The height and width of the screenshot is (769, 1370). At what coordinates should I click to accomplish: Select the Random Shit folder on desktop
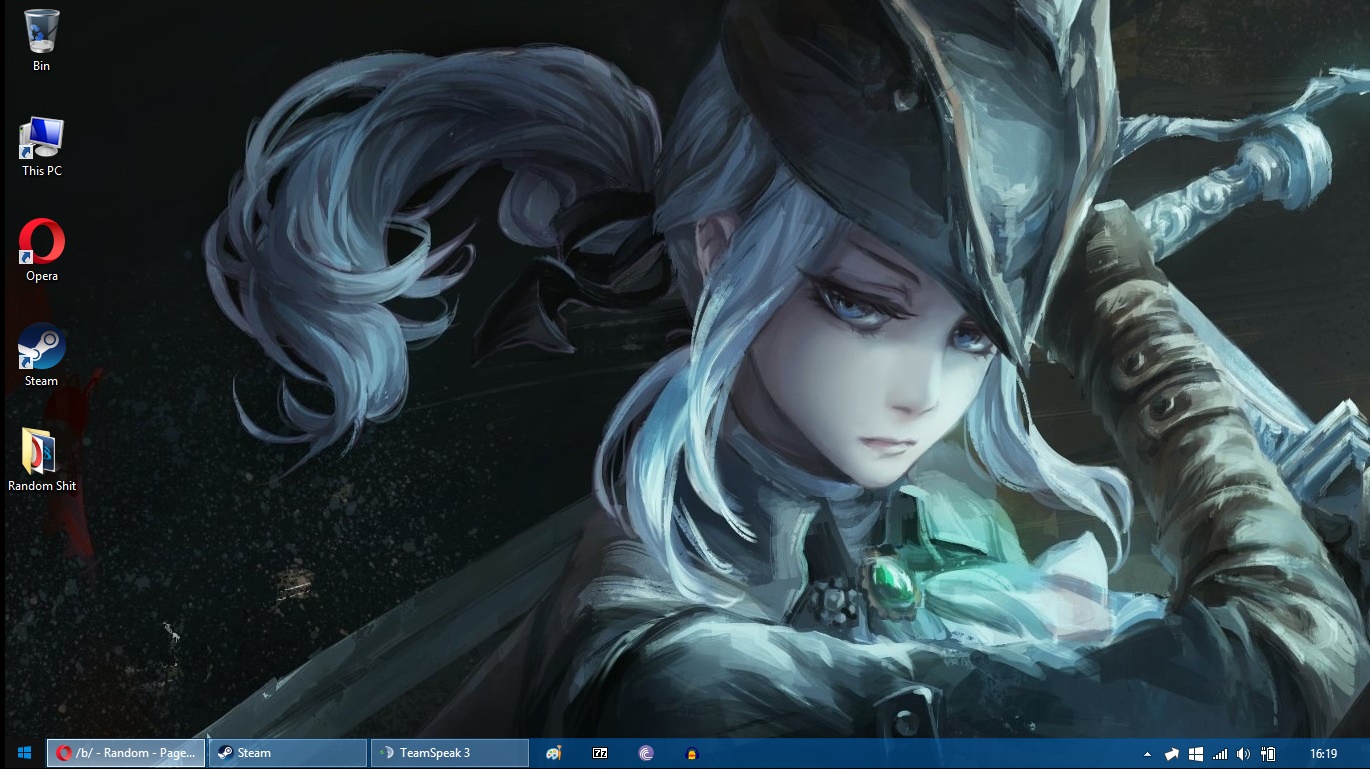tap(41, 460)
